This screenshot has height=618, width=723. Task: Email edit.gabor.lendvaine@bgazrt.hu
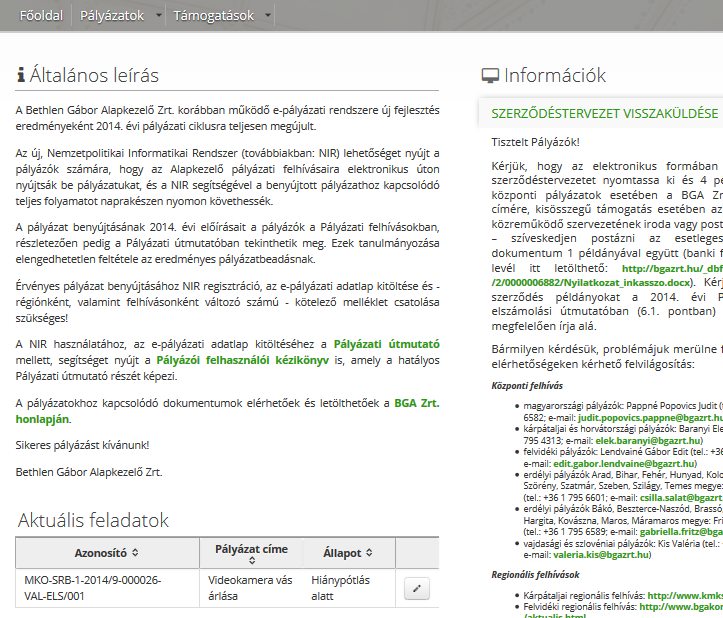624,464
